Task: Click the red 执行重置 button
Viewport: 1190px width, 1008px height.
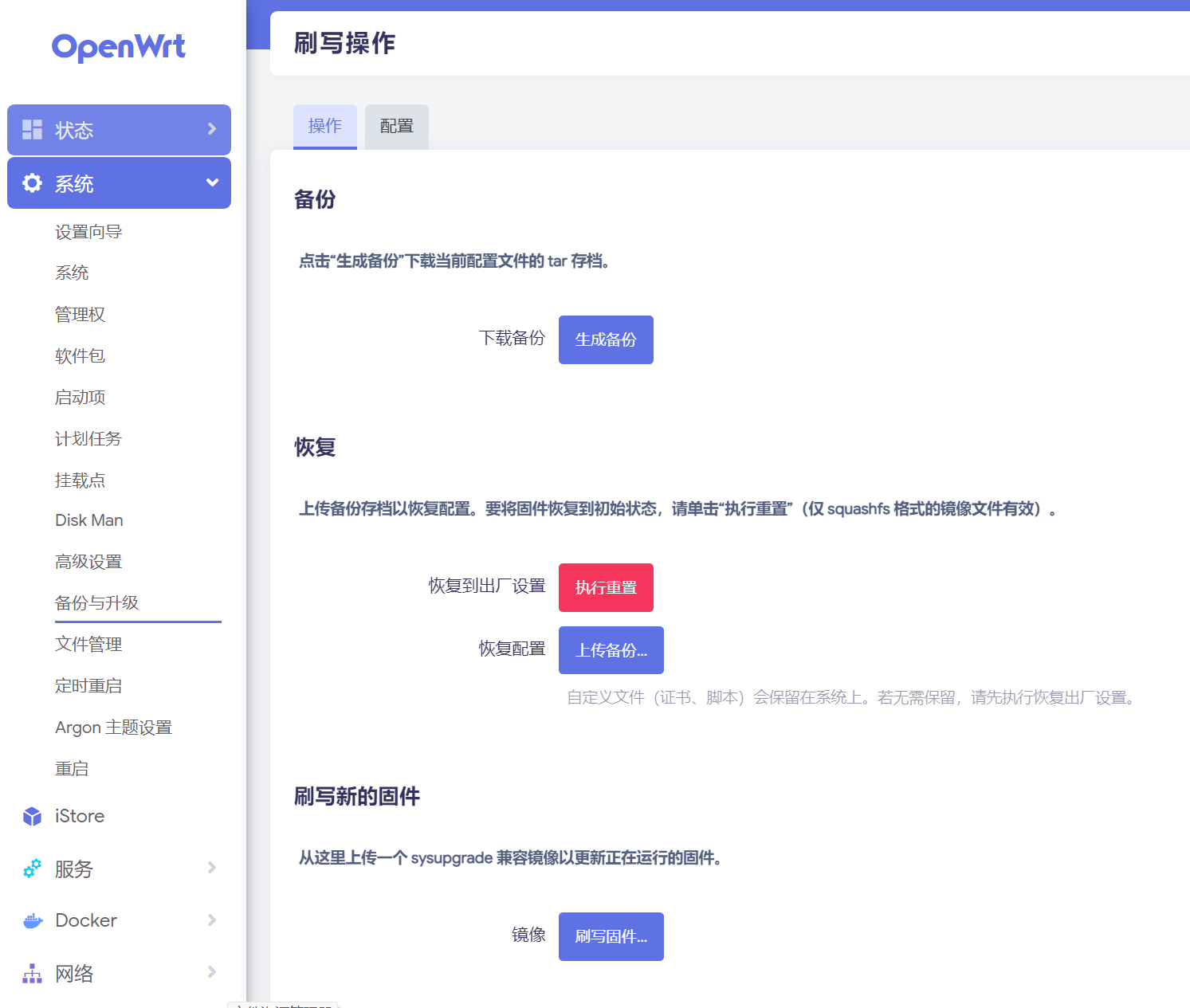Action: tap(606, 588)
